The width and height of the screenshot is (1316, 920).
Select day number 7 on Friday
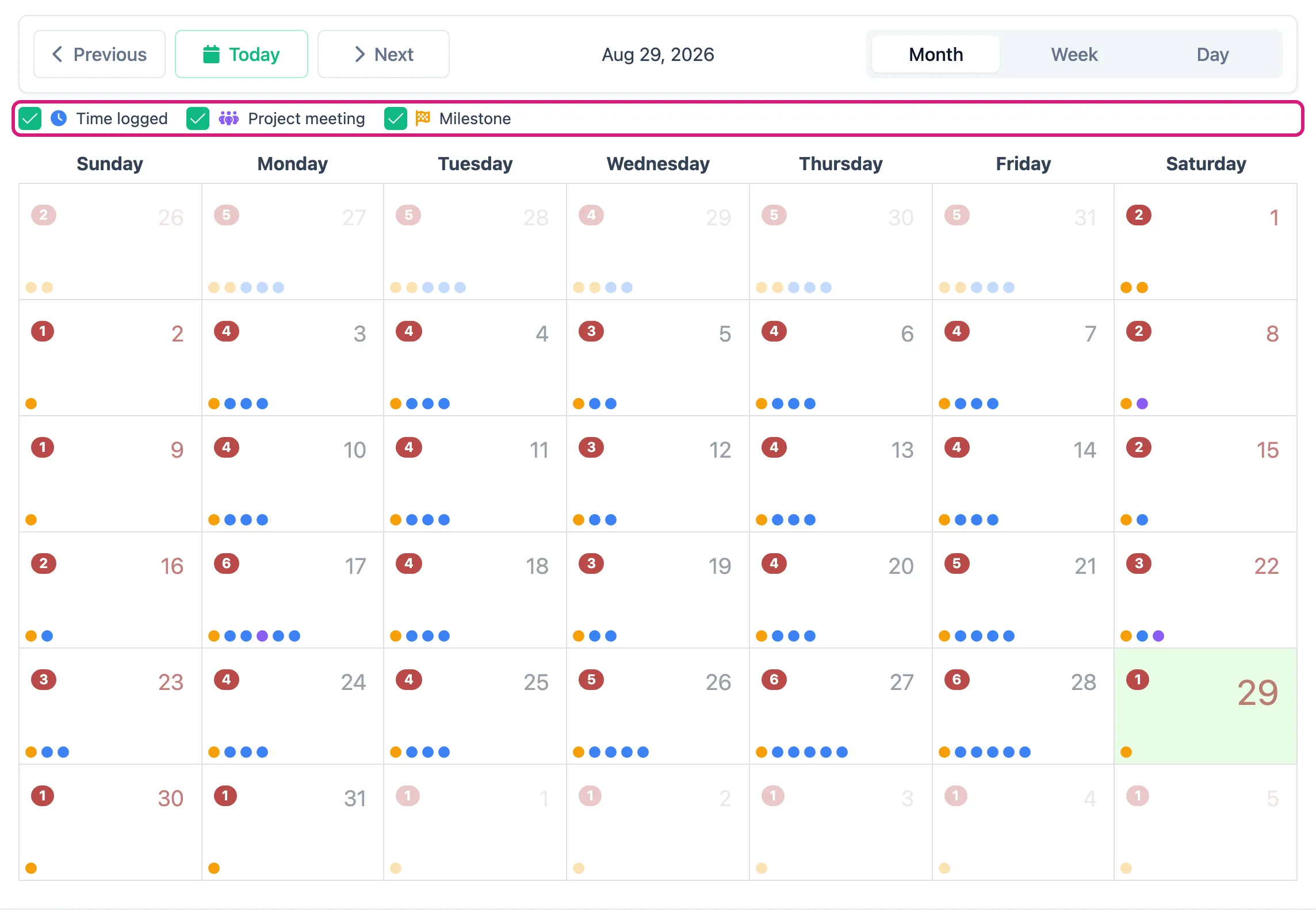1090,334
